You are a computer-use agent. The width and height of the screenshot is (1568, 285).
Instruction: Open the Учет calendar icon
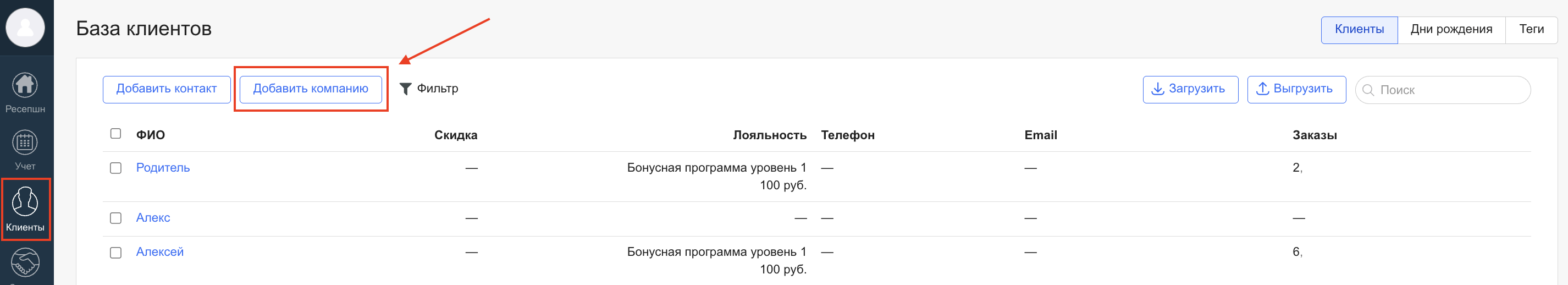pos(25,143)
